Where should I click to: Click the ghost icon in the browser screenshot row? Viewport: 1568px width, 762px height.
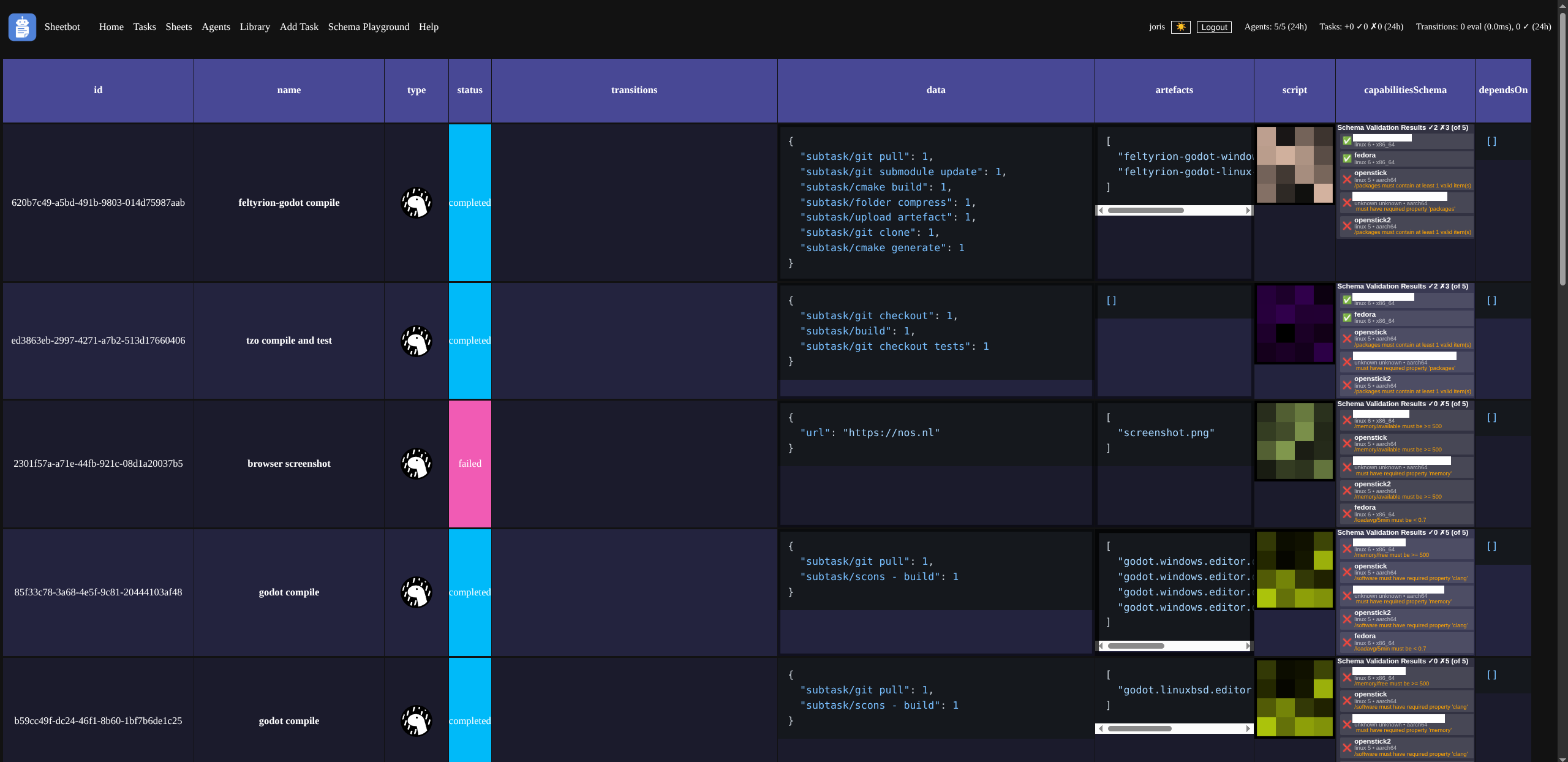(x=417, y=464)
